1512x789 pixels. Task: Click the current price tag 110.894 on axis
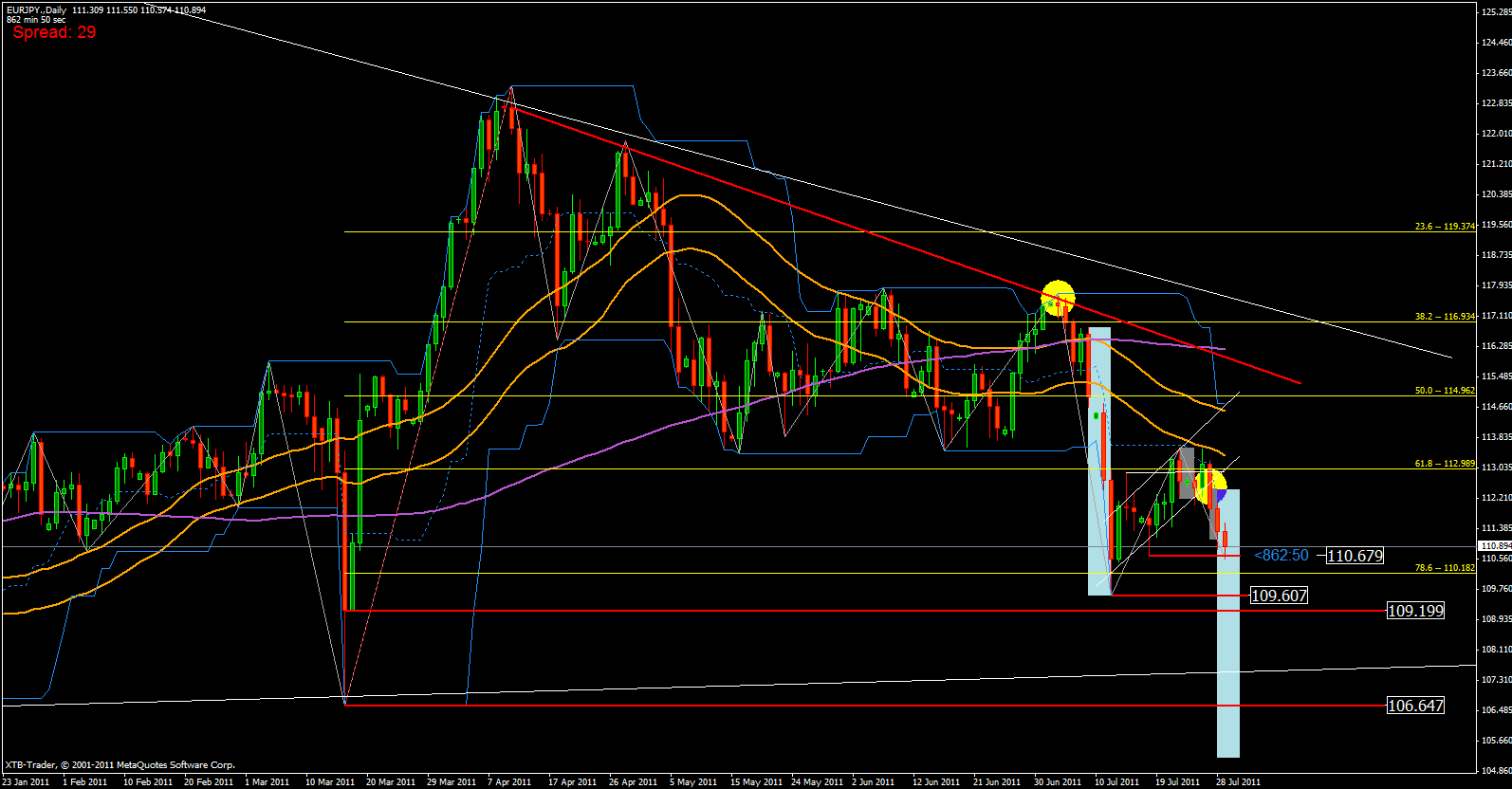click(1495, 546)
